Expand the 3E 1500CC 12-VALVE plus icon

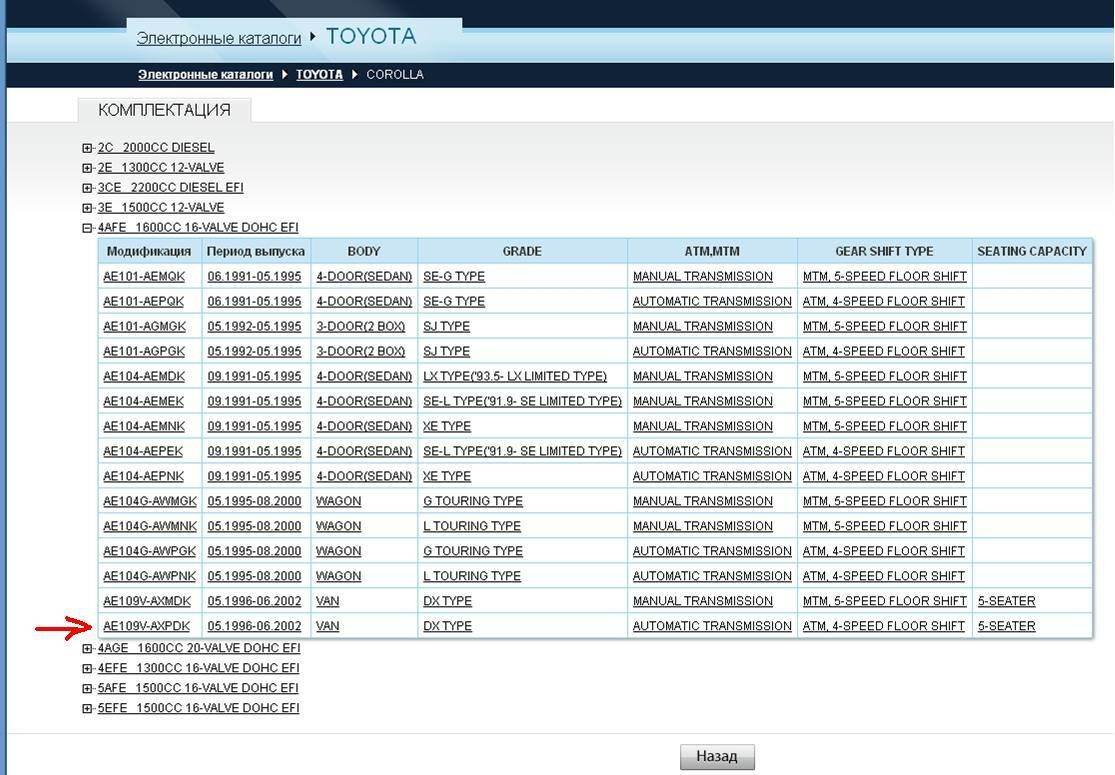click(x=88, y=208)
